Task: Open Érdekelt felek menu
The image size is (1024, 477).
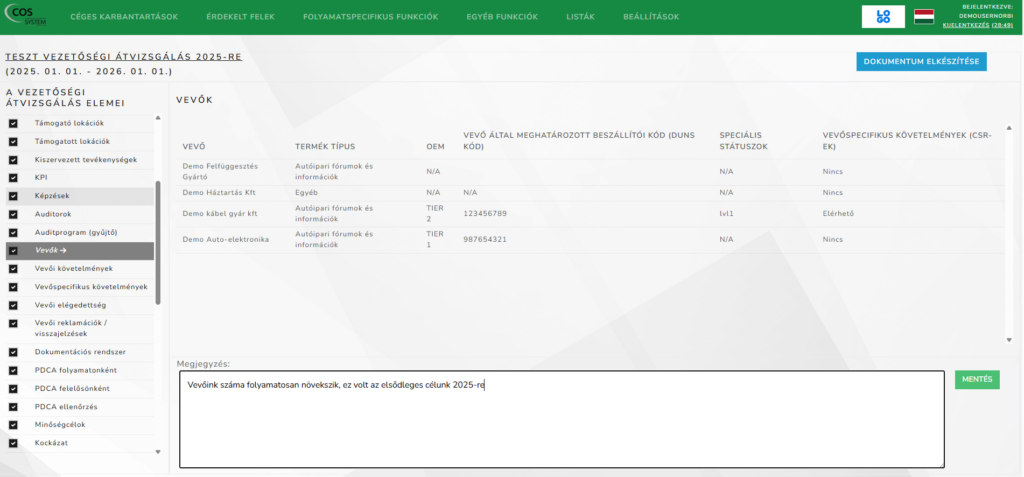Action: pyautogui.click(x=240, y=17)
